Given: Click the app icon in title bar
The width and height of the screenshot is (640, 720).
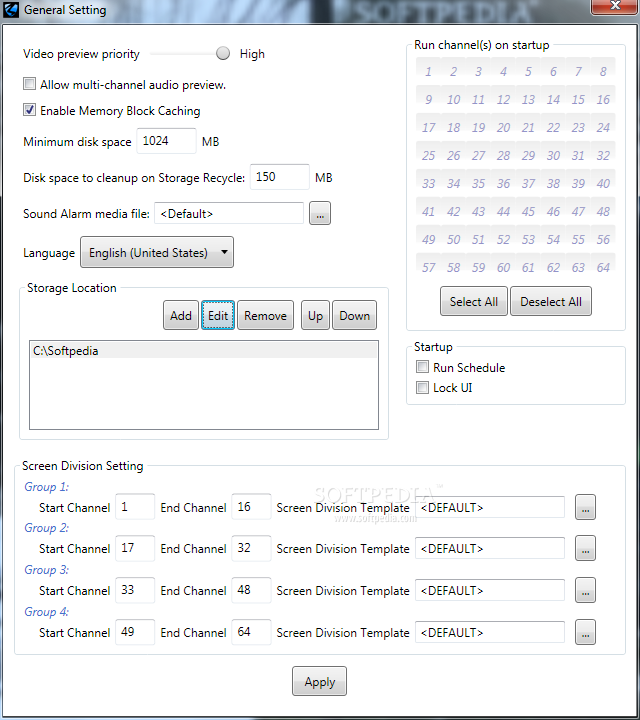Looking at the screenshot, I should click(x=11, y=9).
